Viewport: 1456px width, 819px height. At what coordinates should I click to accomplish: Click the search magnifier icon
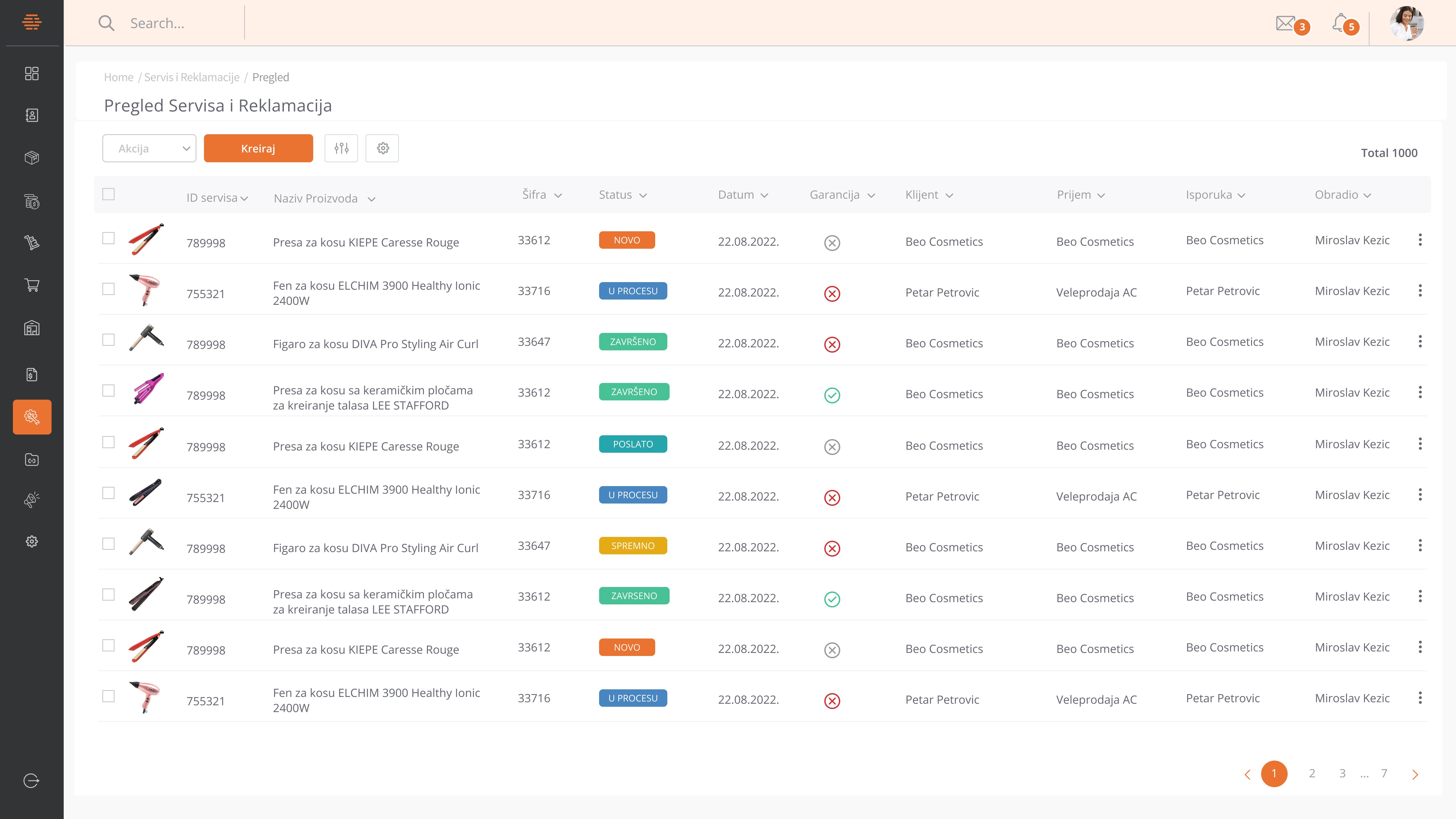(x=106, y=23)
